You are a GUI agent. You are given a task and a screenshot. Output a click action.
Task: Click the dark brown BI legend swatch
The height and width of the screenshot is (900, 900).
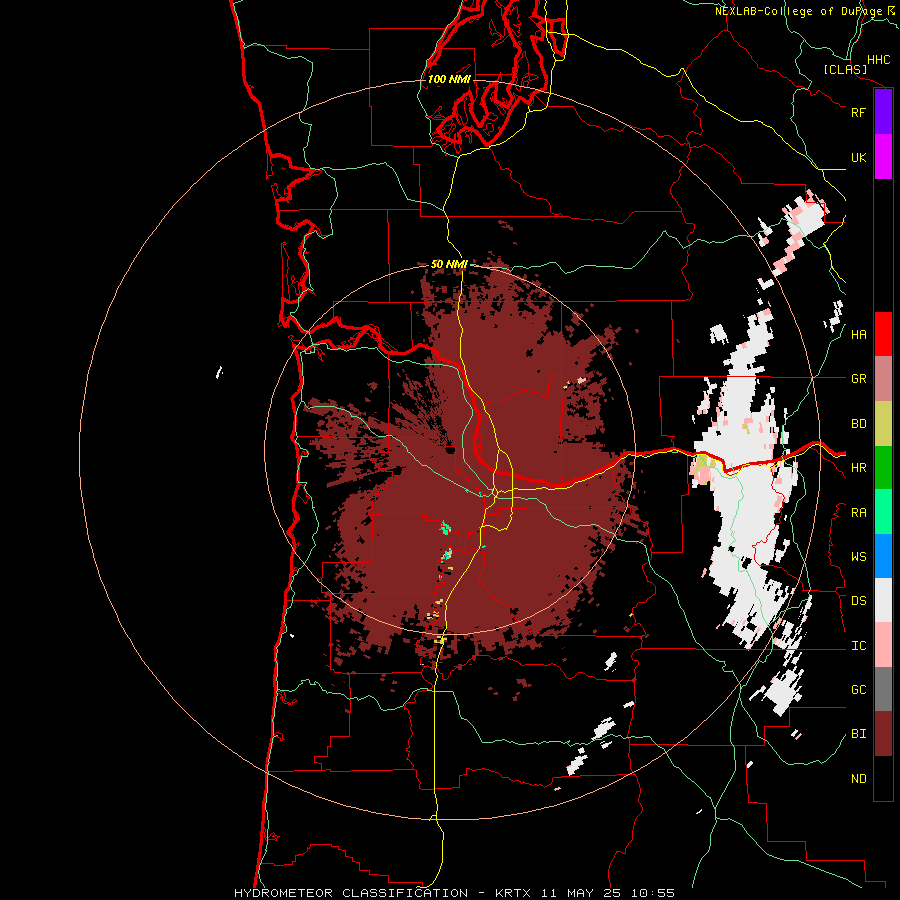tap(883, 734)
